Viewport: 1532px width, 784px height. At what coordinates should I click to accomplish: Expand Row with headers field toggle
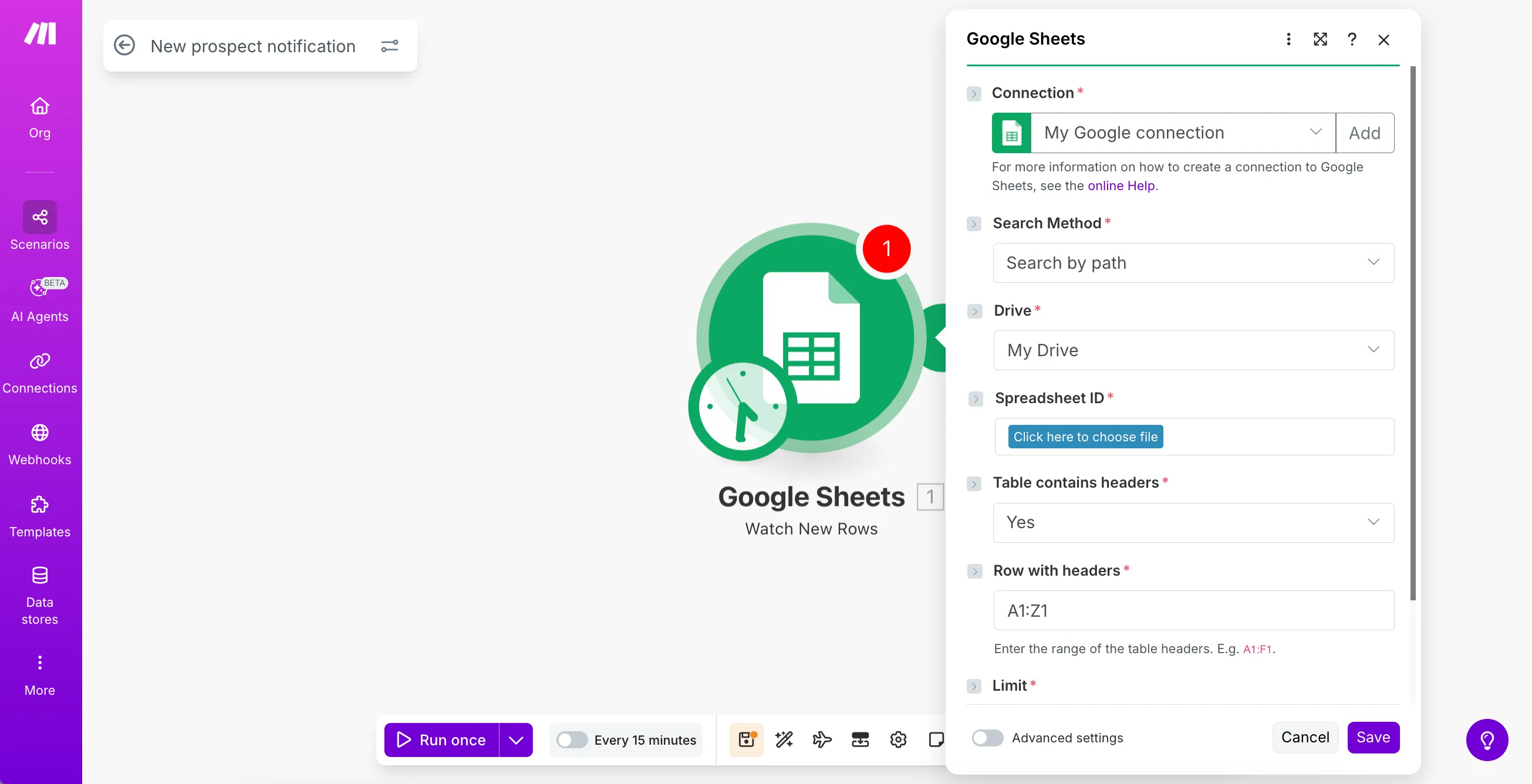(x=974, y=571)
